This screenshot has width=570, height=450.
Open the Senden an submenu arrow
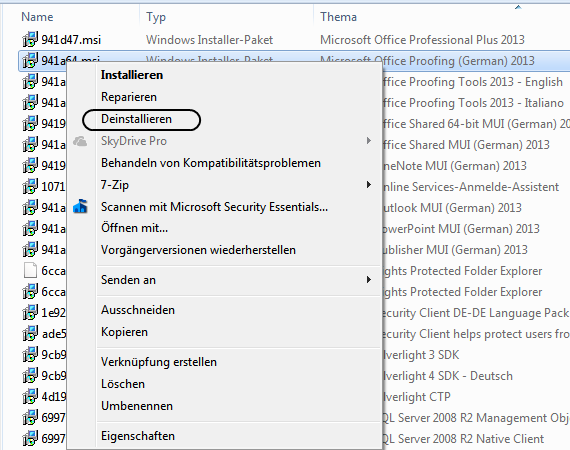click(369, 280)
